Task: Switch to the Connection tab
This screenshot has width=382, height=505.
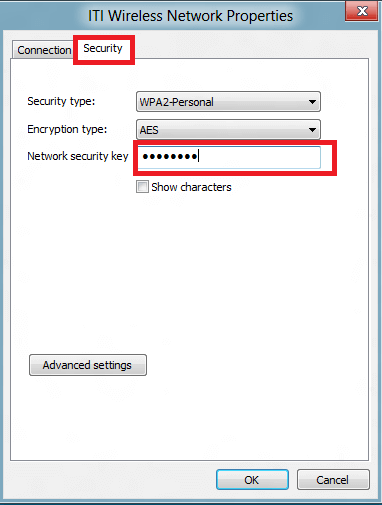Action: click(44, 50)
